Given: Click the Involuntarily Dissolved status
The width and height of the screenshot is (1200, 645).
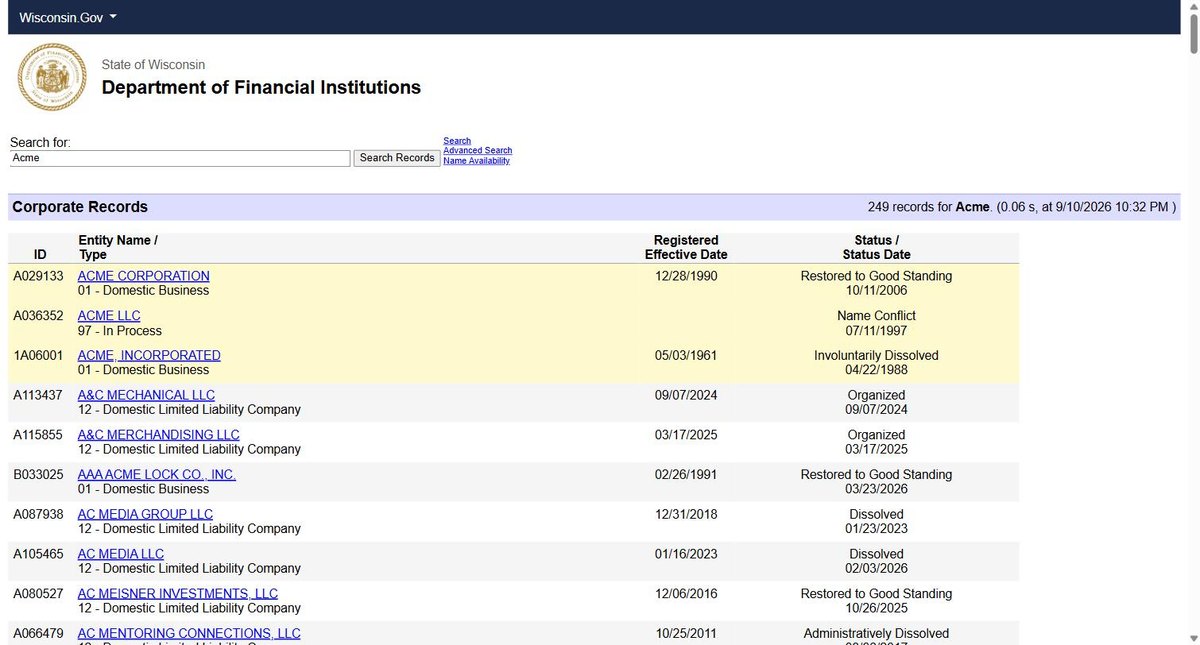Looking at the screenshot, I should (x=877, y=356).
